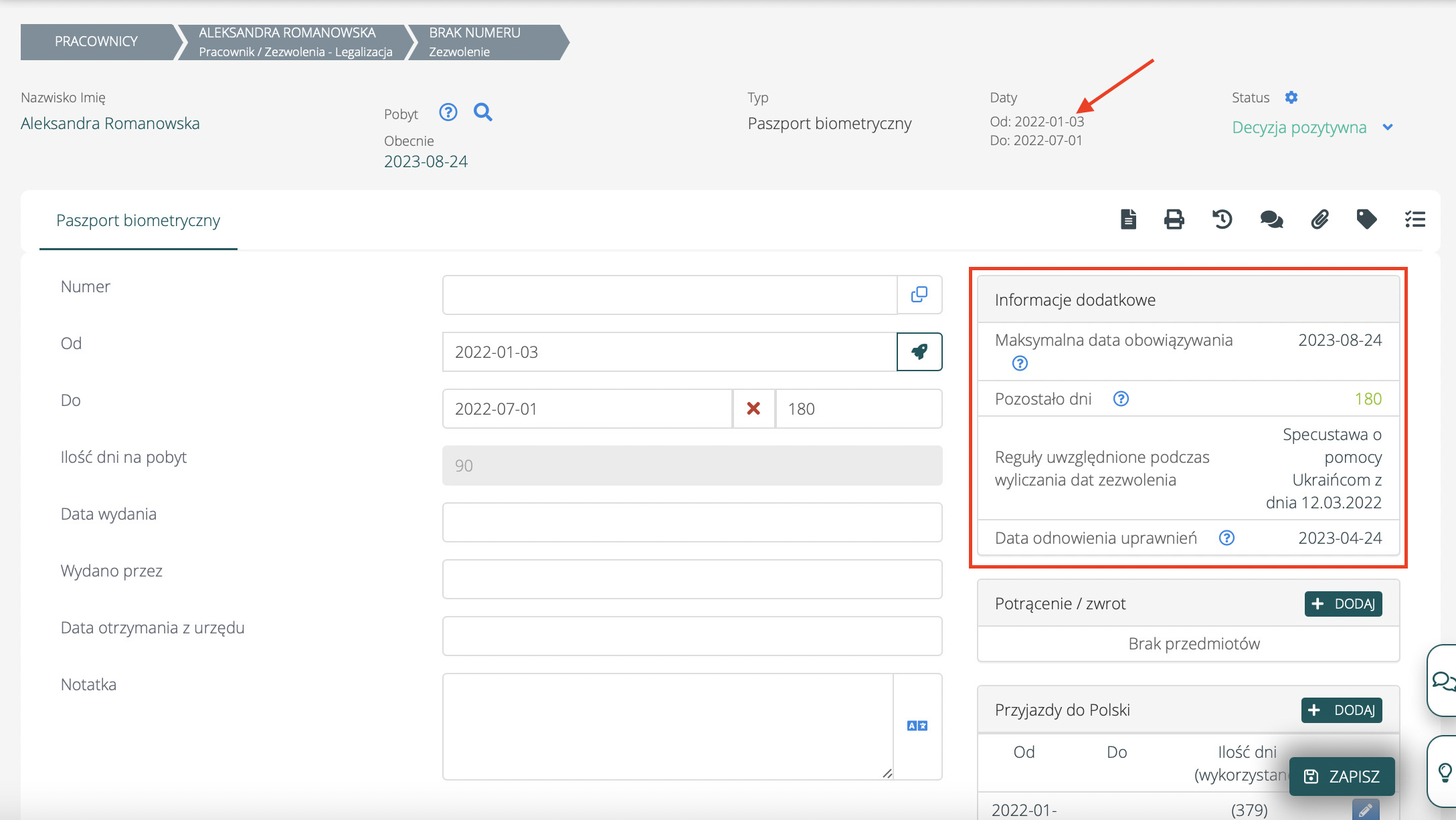
Task: Open the history clock icon
Action: (x=1222, y=219)
